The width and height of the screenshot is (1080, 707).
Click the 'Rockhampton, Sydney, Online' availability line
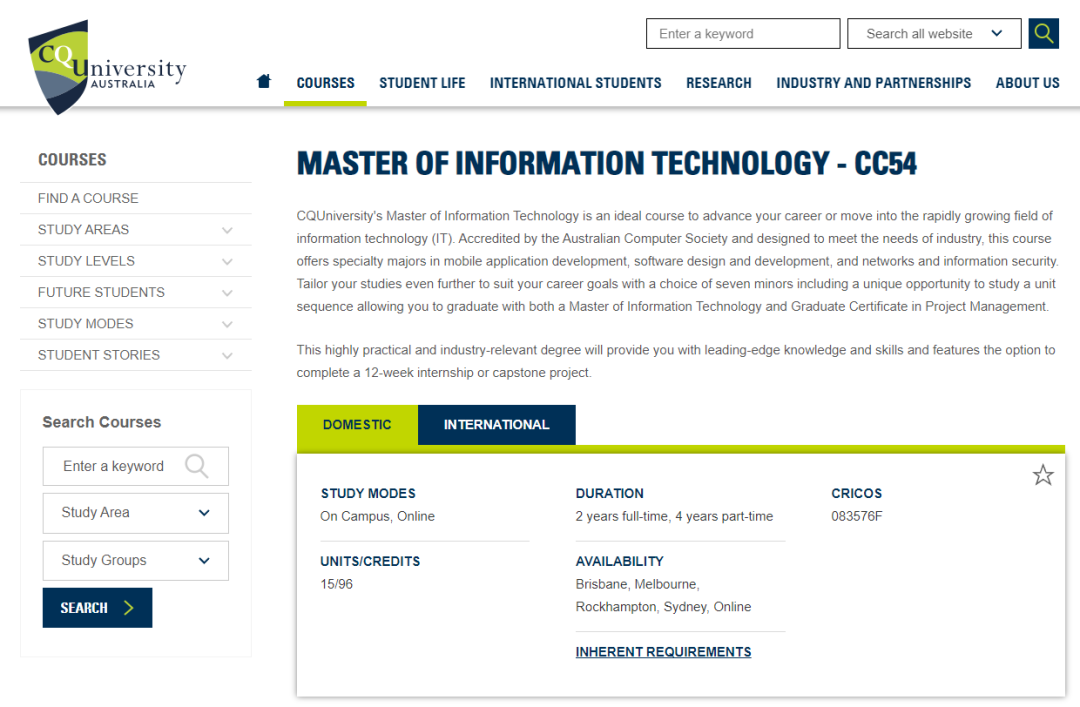(663, 607)
